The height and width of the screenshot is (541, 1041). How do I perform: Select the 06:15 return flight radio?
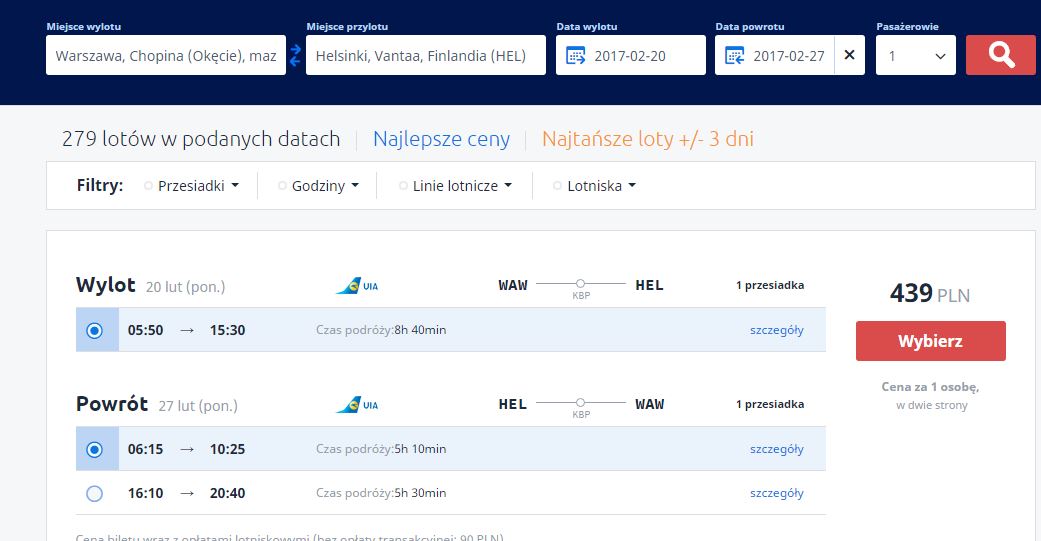tap(95, 449)
